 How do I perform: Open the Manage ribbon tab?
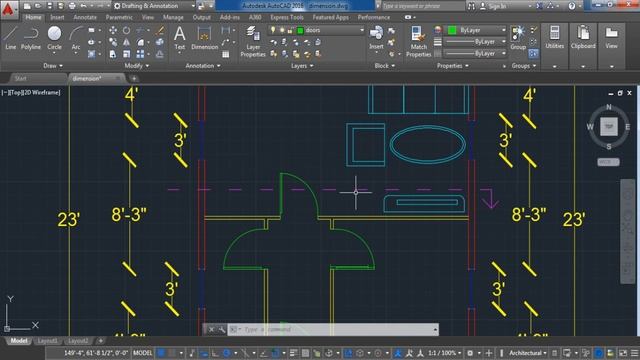(x=173, y=18)
